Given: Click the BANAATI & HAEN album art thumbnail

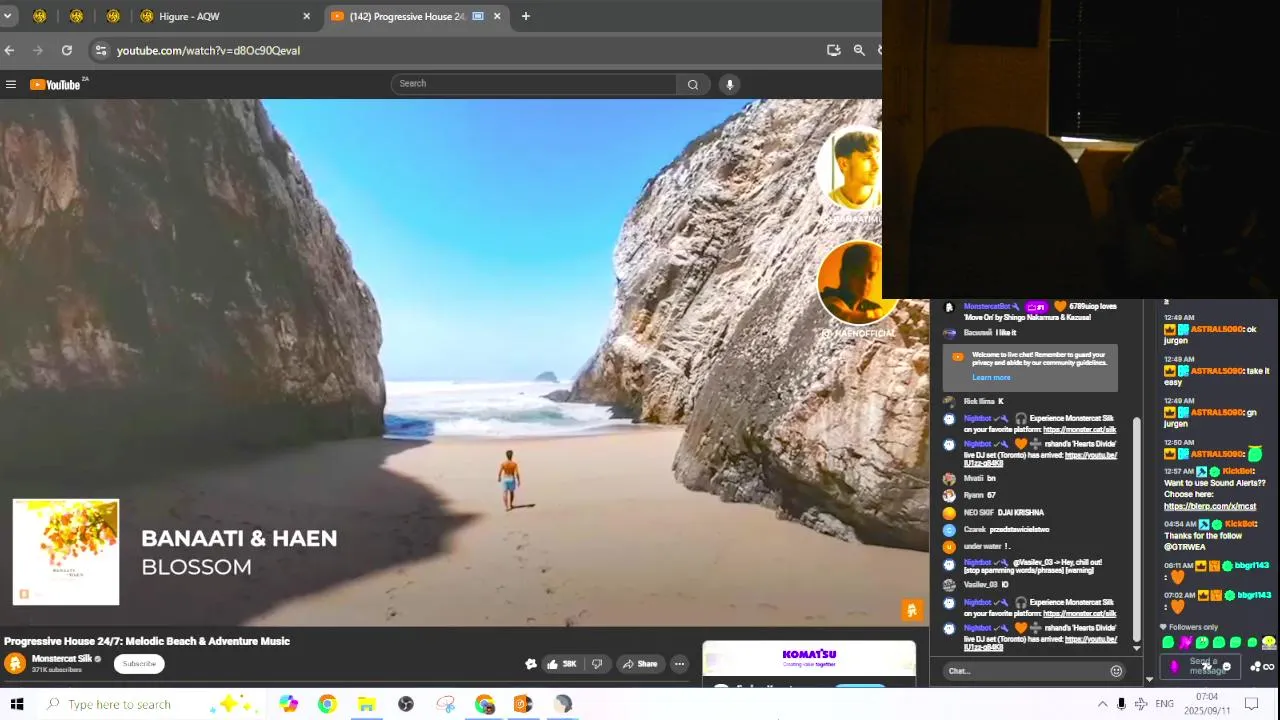Looking at the screenshot, I should (66, 552).
